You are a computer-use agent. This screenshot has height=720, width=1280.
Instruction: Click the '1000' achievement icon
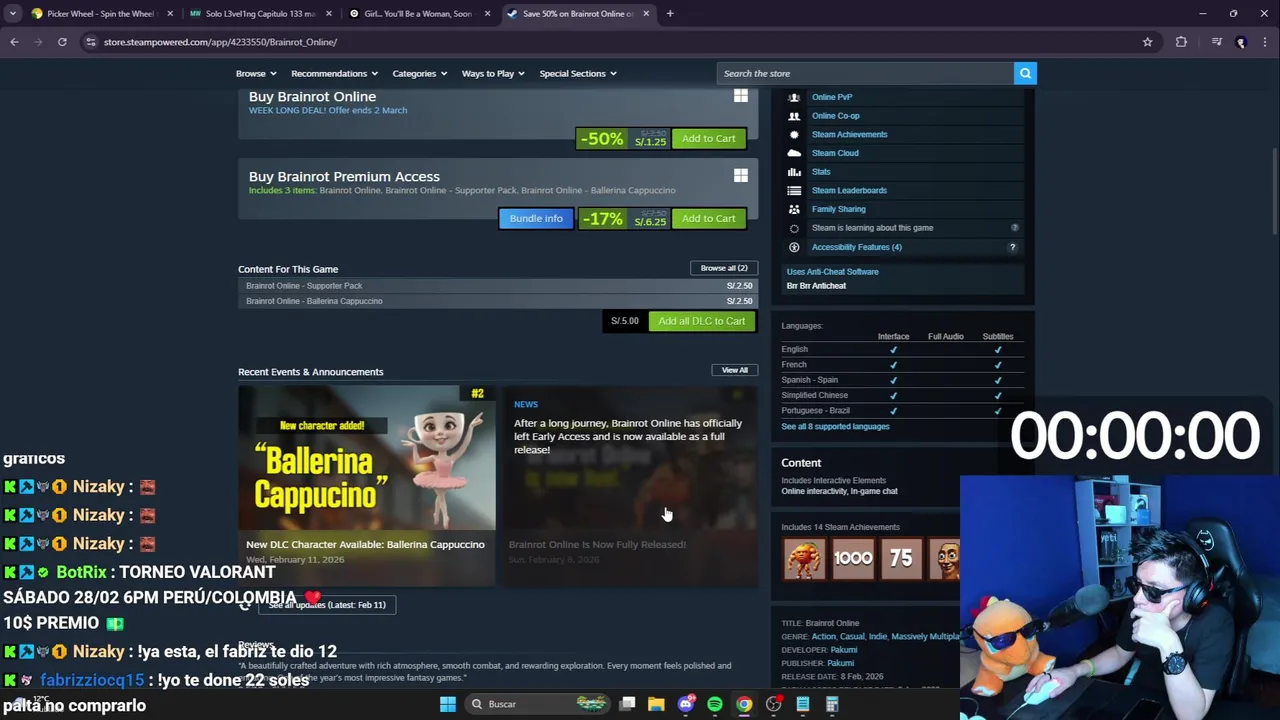(853, 559)
